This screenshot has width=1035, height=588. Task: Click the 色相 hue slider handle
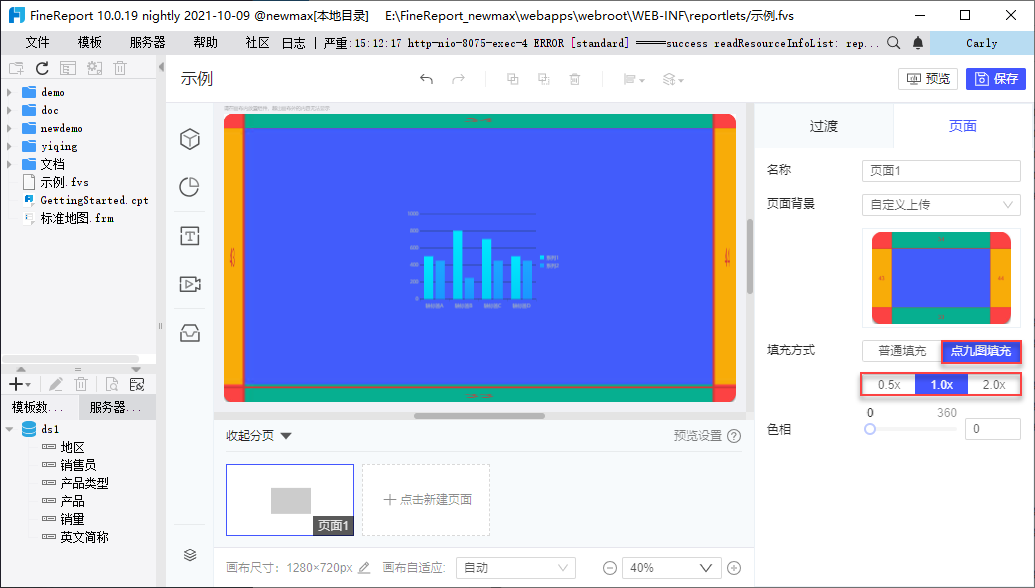(x=870, y=430)
